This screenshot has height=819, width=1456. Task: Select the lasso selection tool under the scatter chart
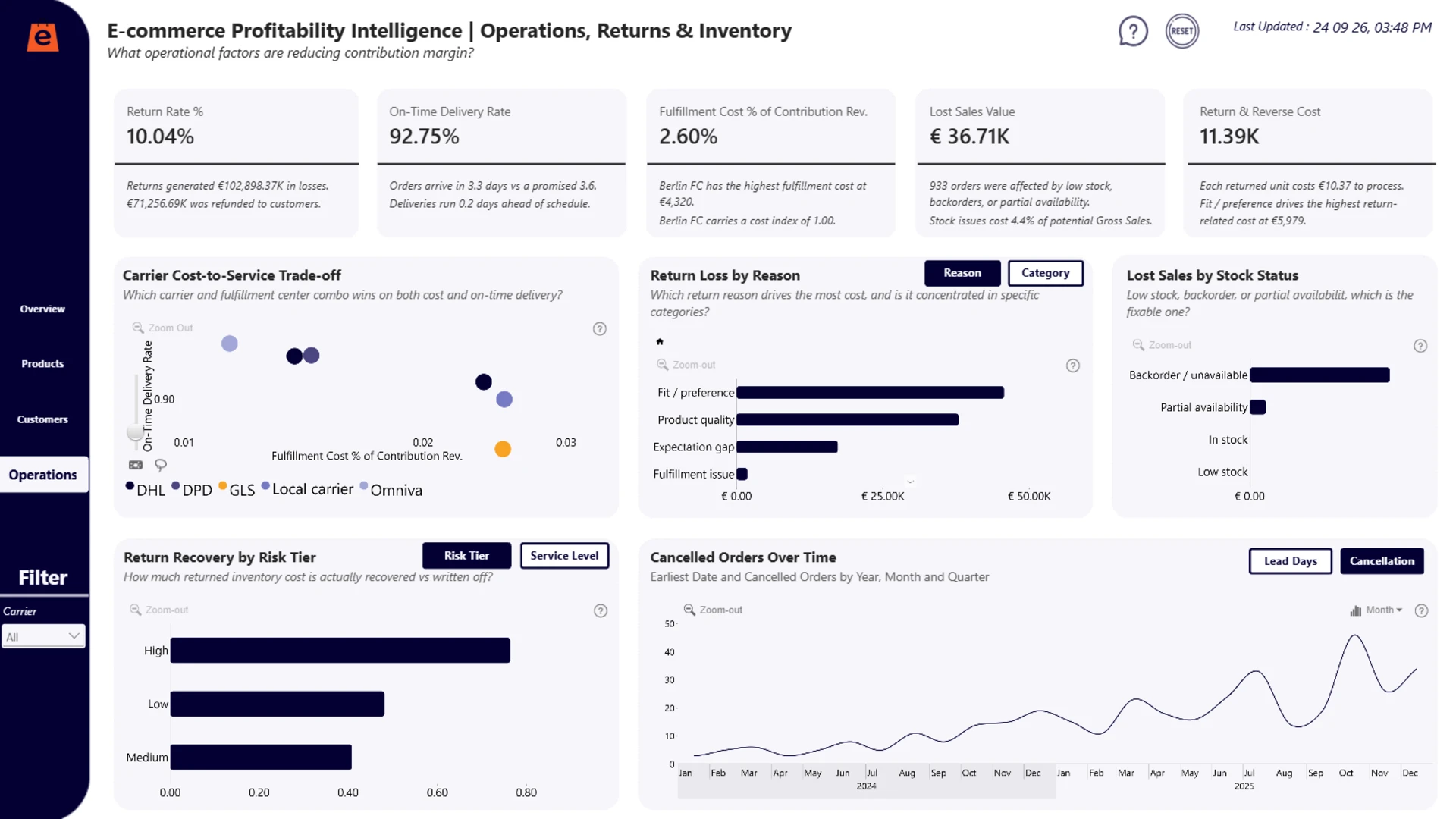click(161, 465)
